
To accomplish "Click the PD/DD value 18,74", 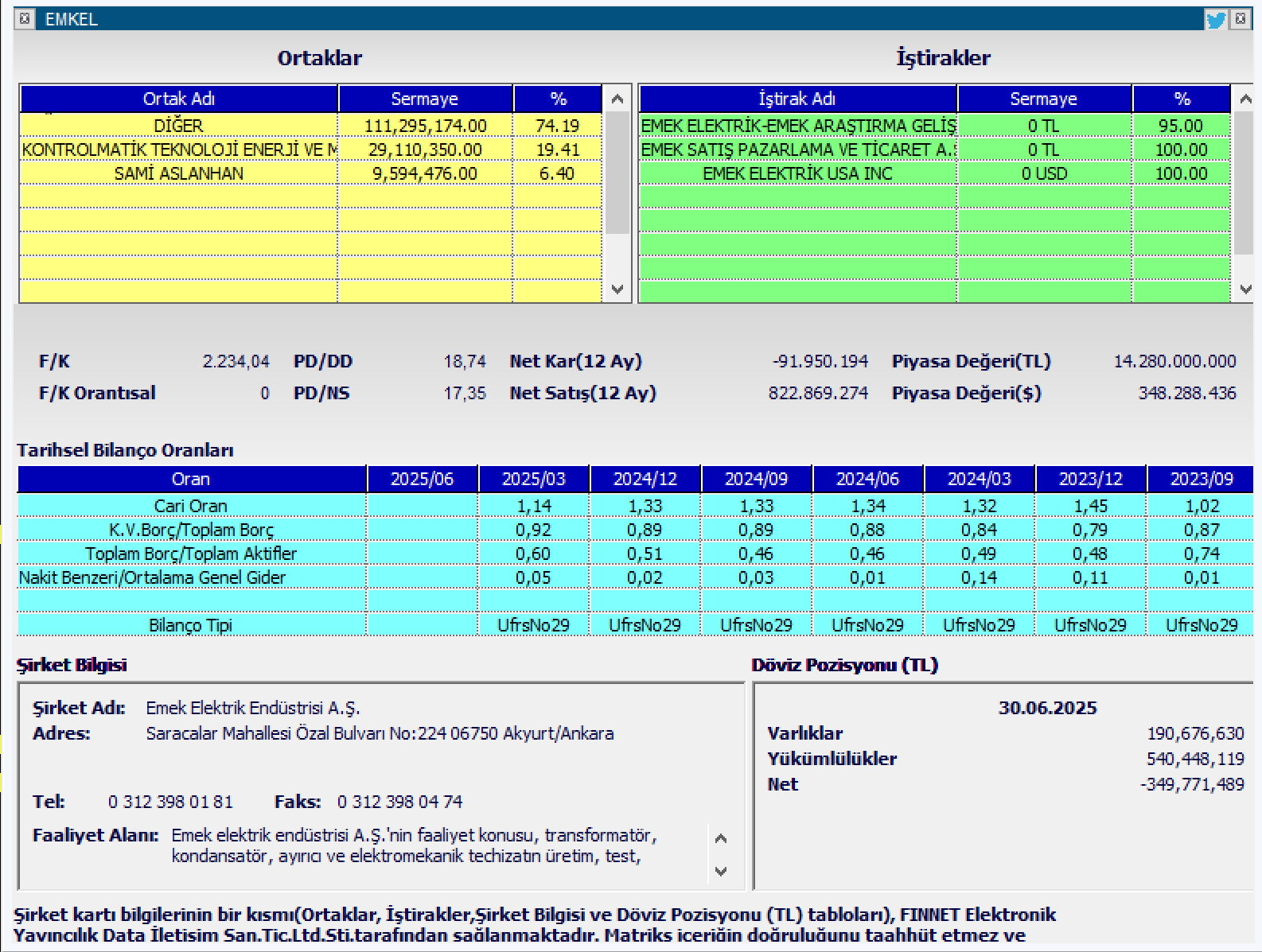I will (465, 361).
